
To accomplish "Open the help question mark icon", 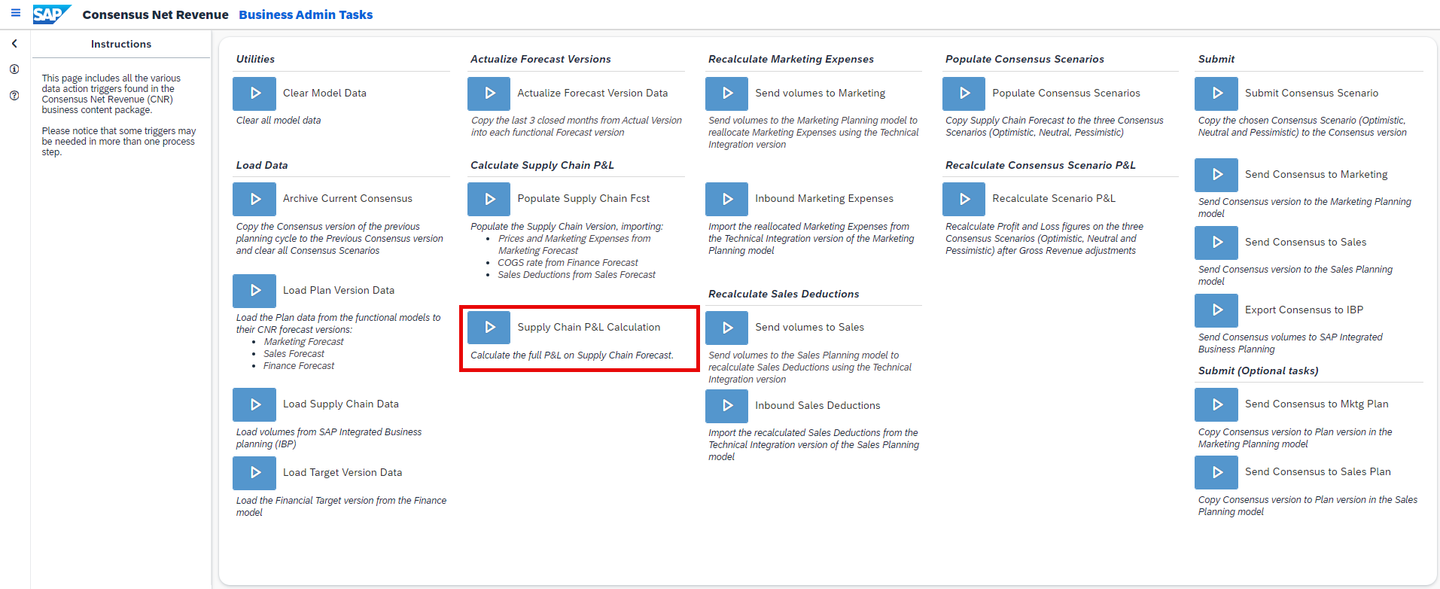I will point(14,96).
